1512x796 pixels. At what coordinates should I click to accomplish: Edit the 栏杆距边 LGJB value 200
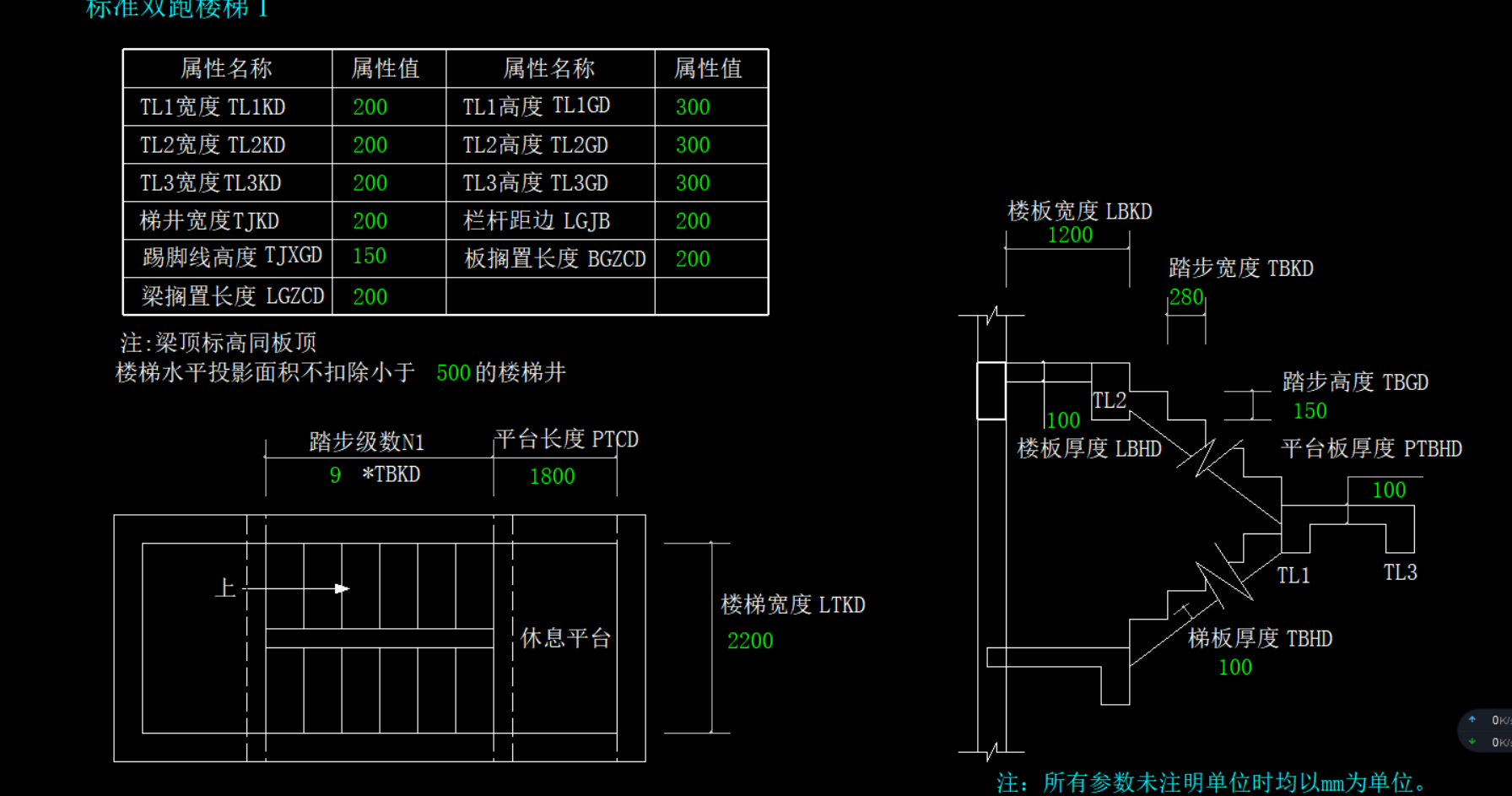click(x=693, y=221)
